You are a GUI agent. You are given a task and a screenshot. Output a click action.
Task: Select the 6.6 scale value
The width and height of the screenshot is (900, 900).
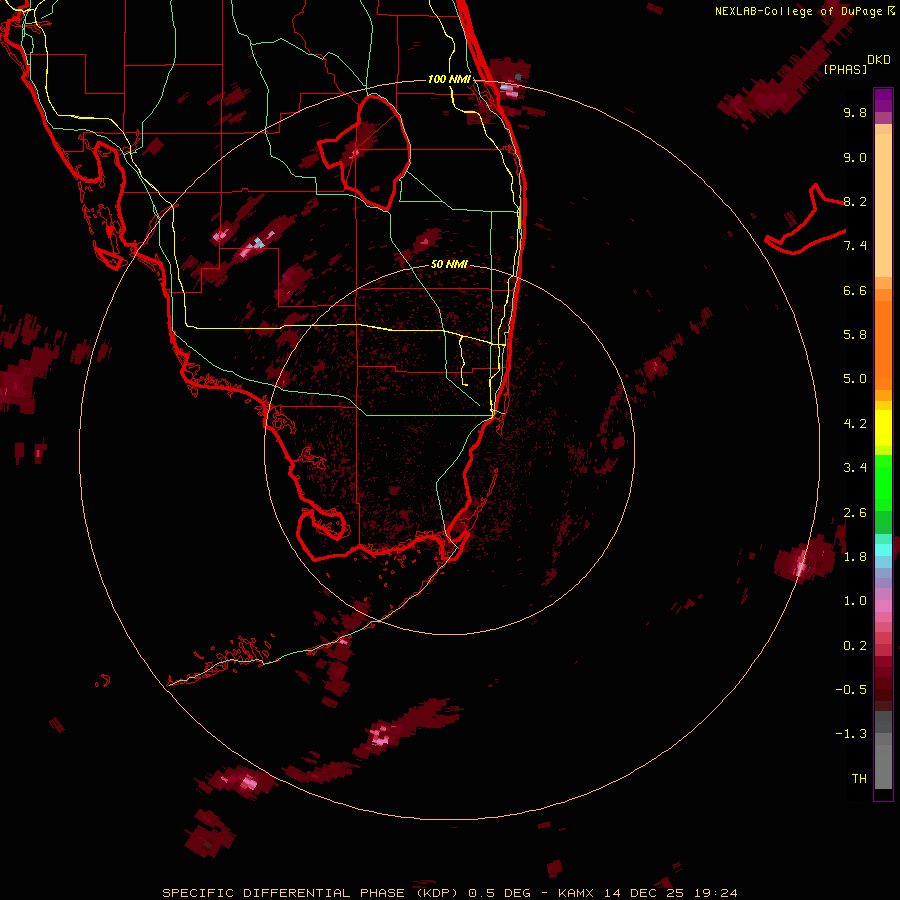855,290
